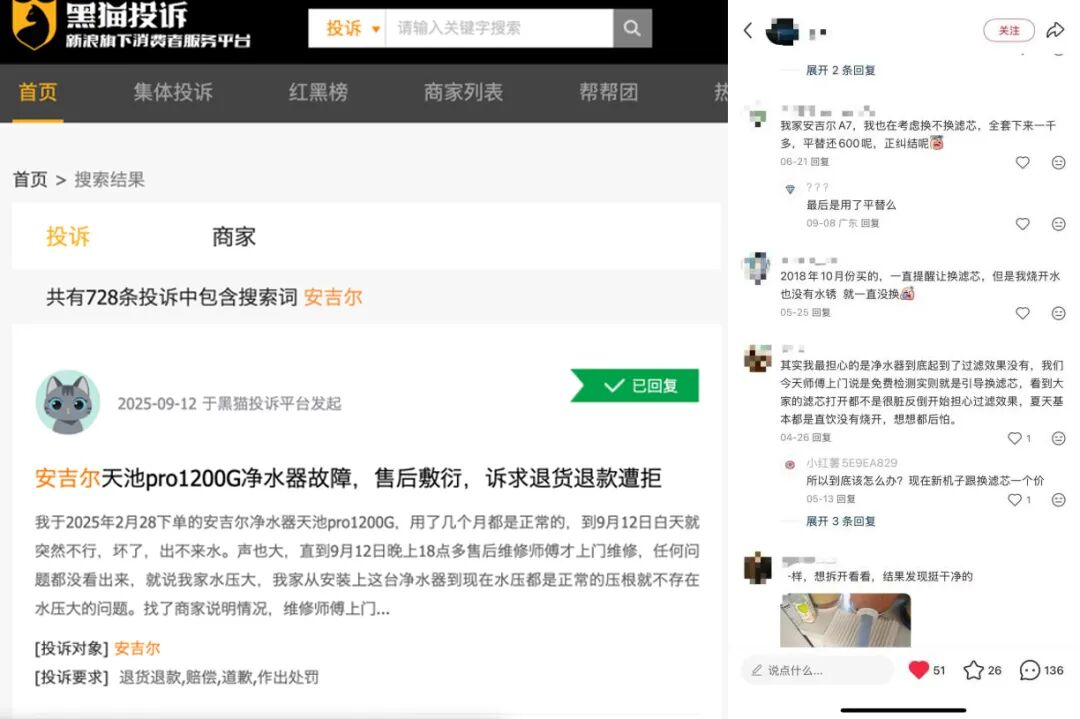This screenshot has width=1080, height=719.
Task: Go back with the left chevron
Action: coord(749,30)
